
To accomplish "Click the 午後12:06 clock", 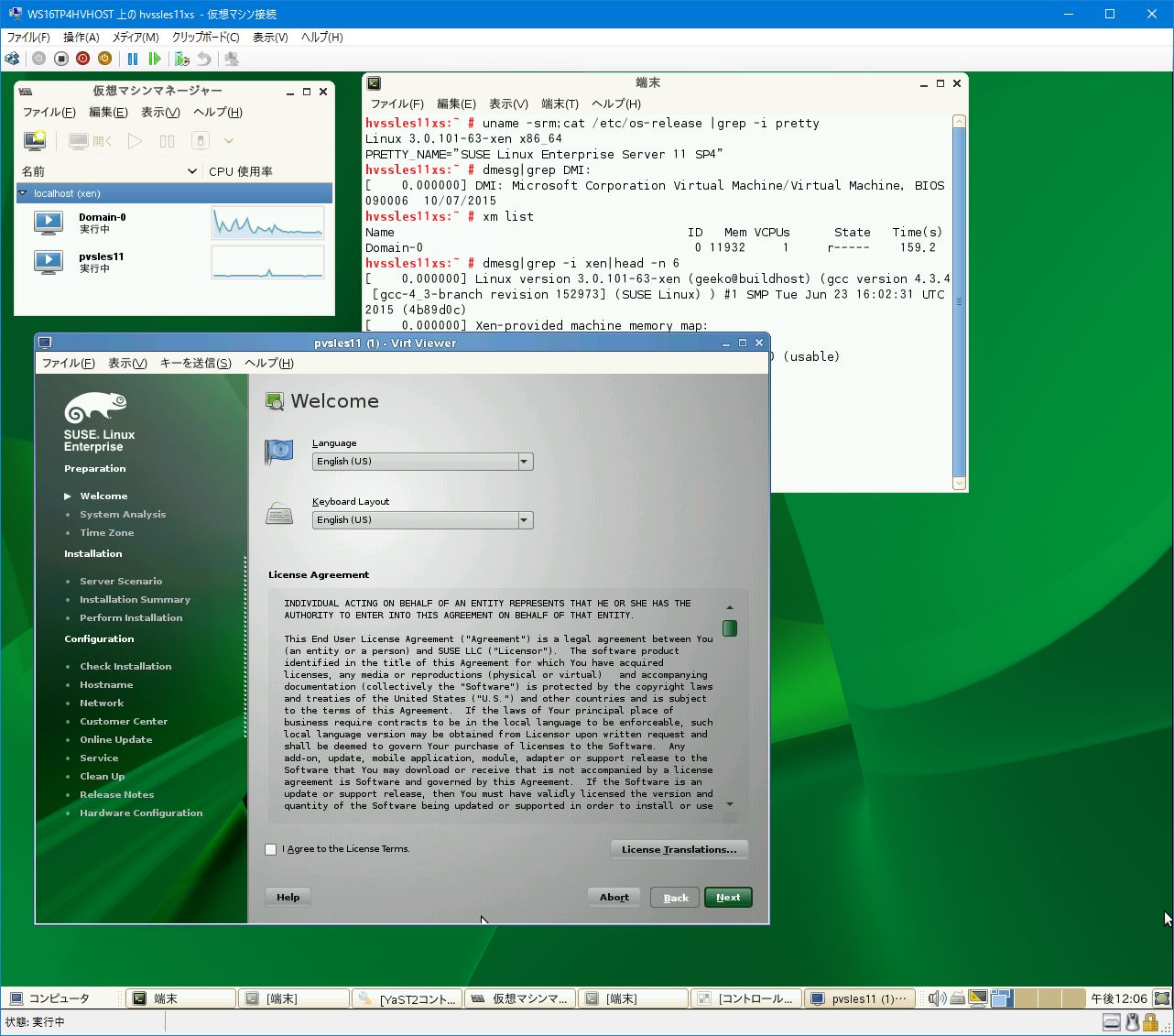I will tap(1118, 998).
